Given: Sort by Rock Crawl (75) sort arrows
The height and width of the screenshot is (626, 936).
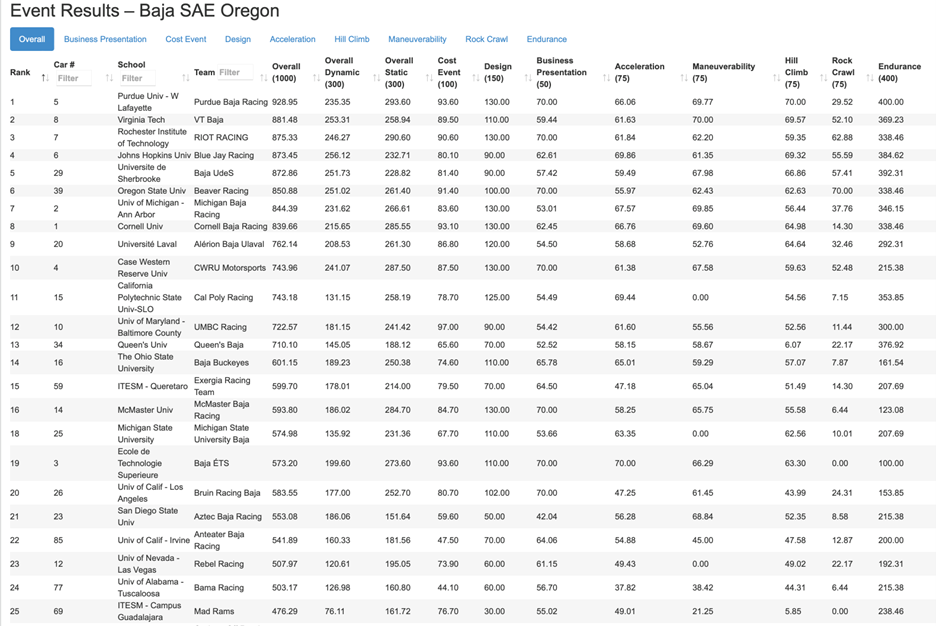Looking at the screenshot, I should [870, 78].
